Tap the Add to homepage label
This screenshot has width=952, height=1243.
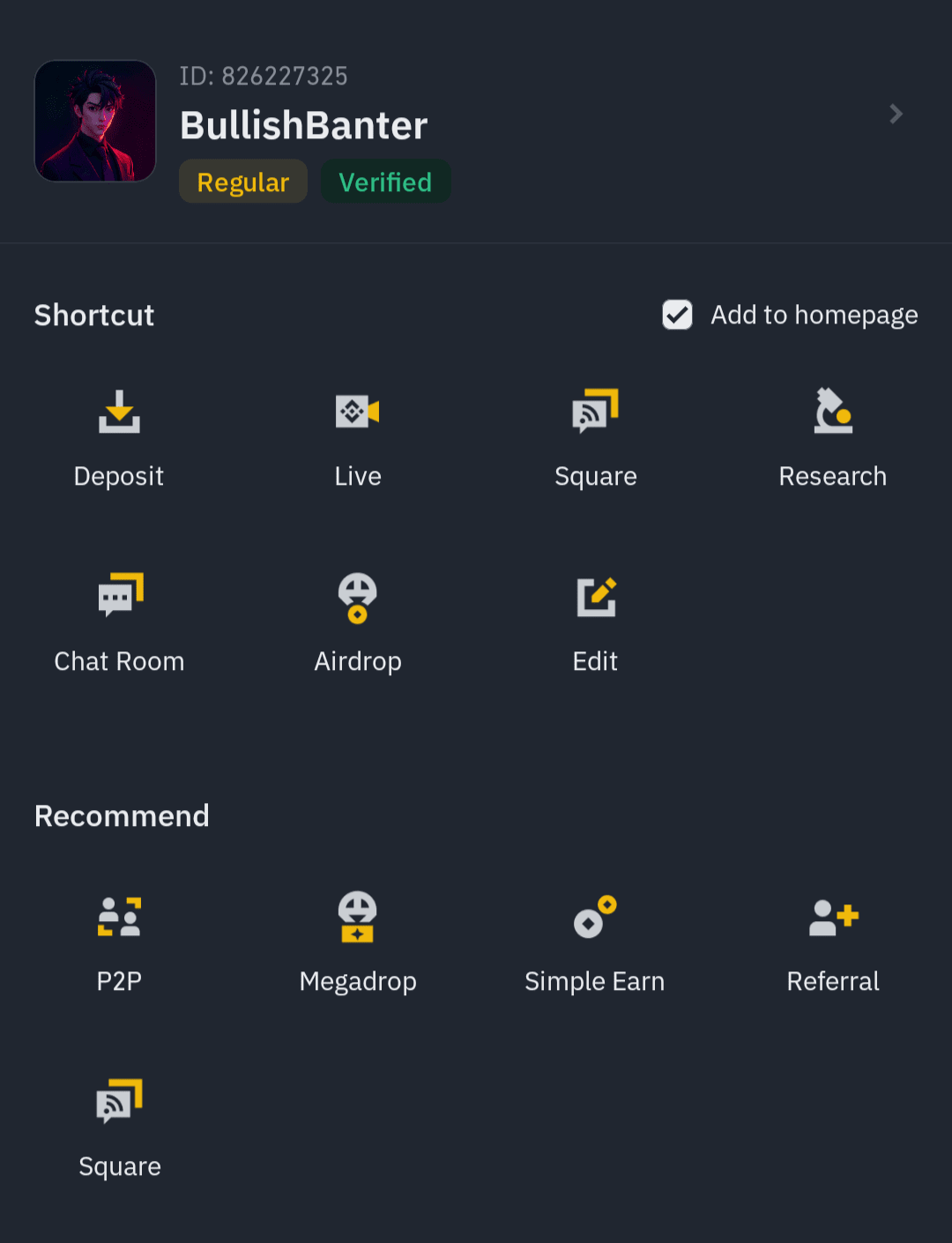click(x=814, y=315)
